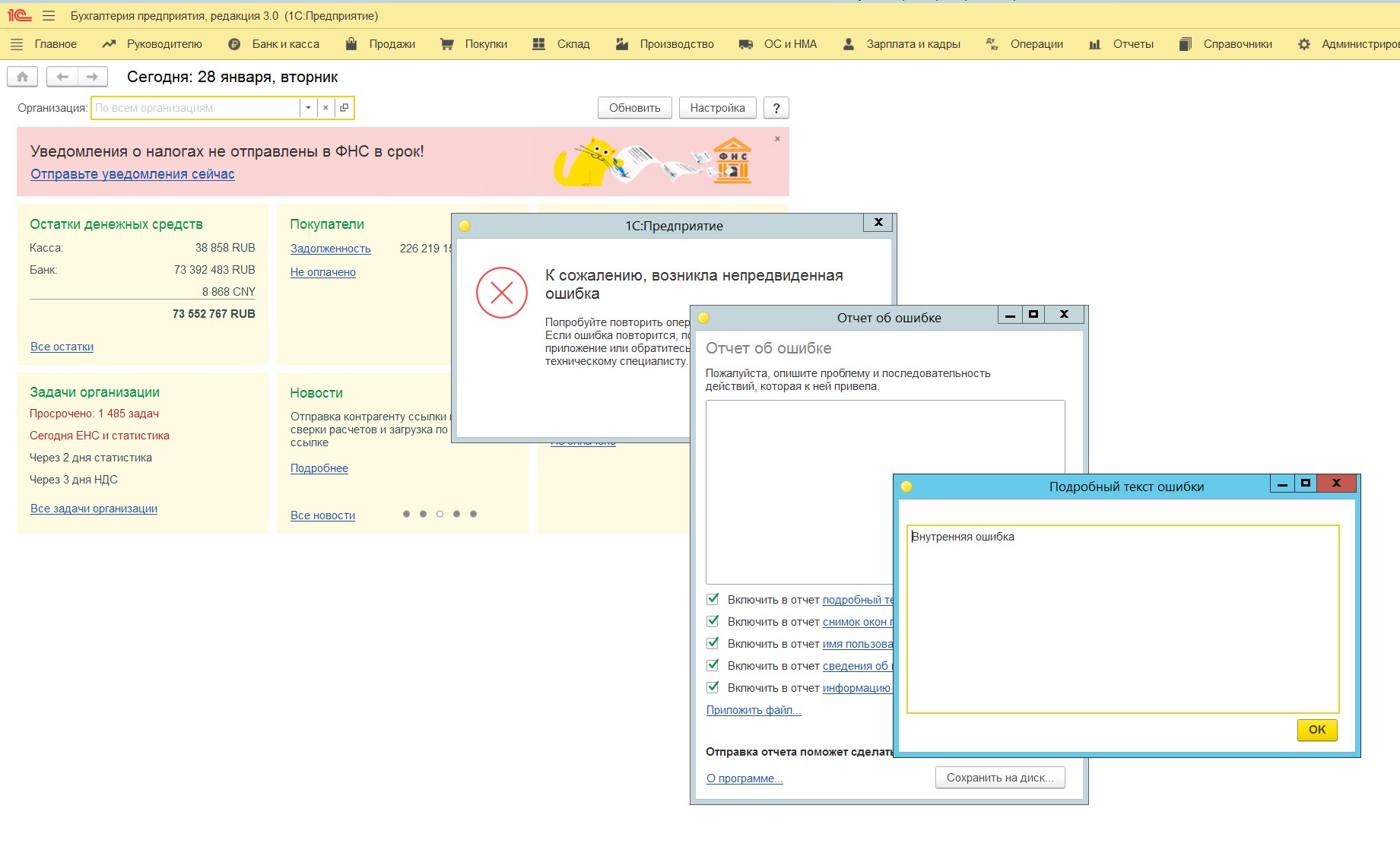Image resolution: width=1400 pixels, height=856 pixels.
Task: Close the 1С:Предприятие error dialog
Action: [x=878, y=222]
